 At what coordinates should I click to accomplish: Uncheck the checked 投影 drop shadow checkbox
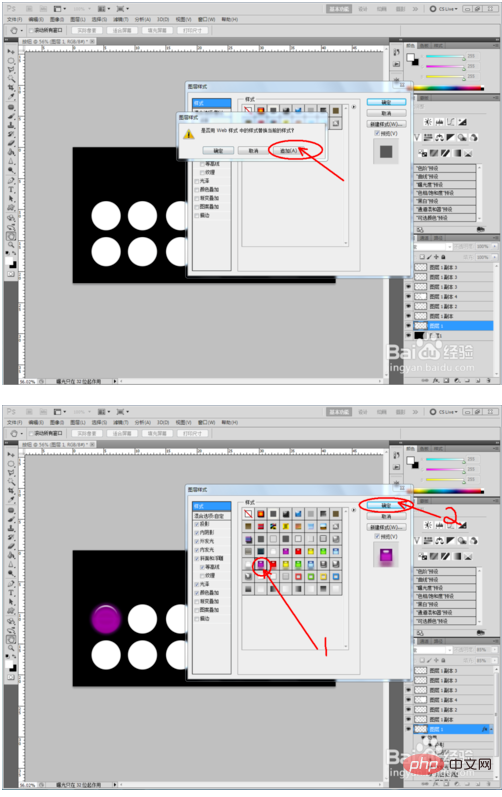click(x=197, y=524)
